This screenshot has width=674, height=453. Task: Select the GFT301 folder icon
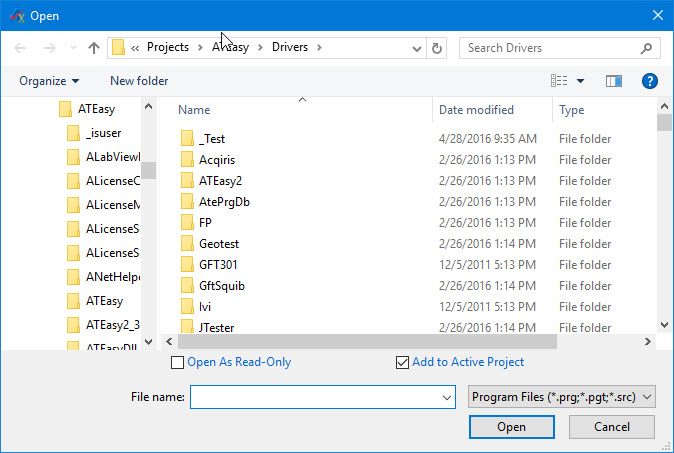187,264
